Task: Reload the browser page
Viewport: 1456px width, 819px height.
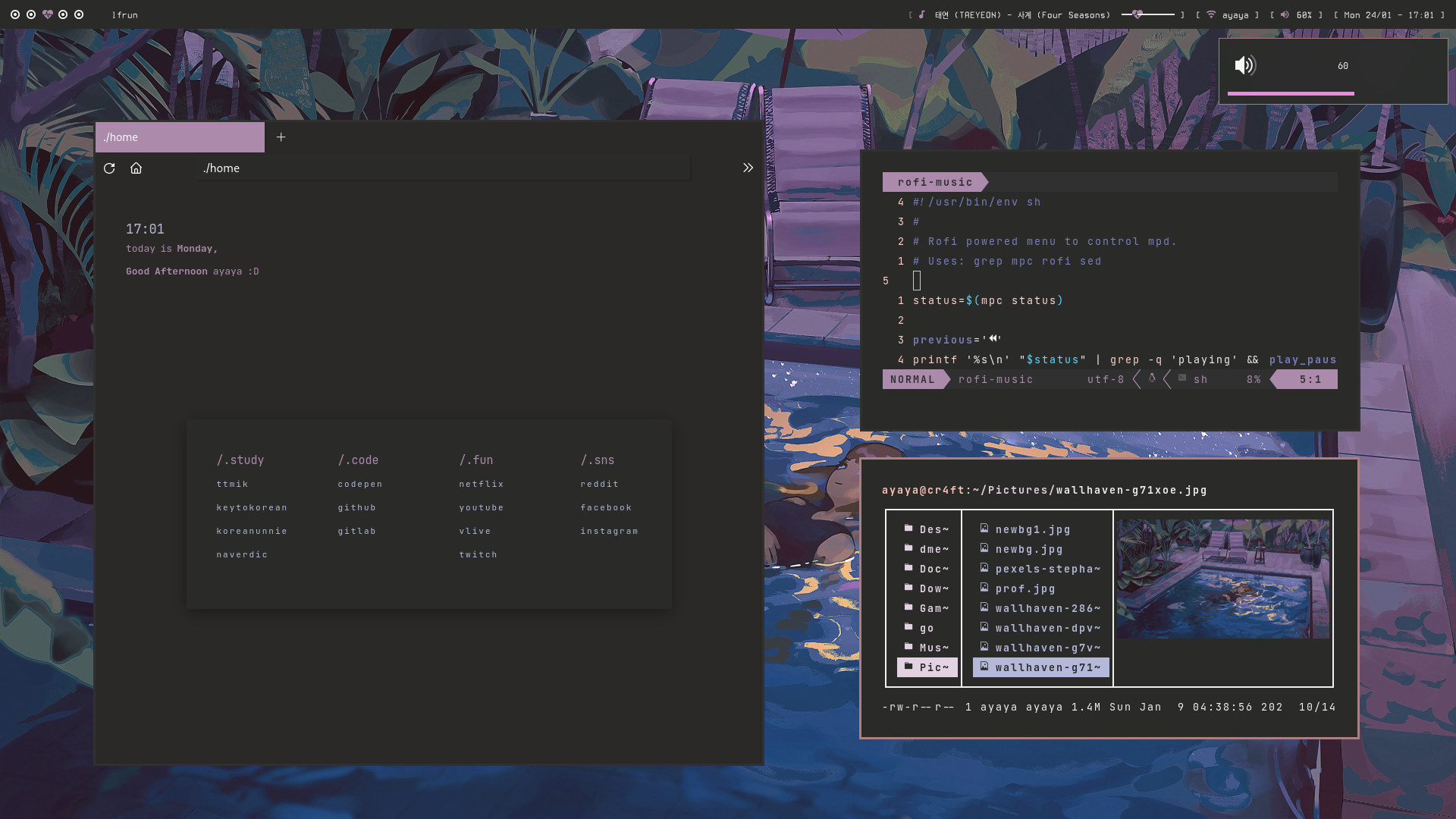Action: click(109, 168)
